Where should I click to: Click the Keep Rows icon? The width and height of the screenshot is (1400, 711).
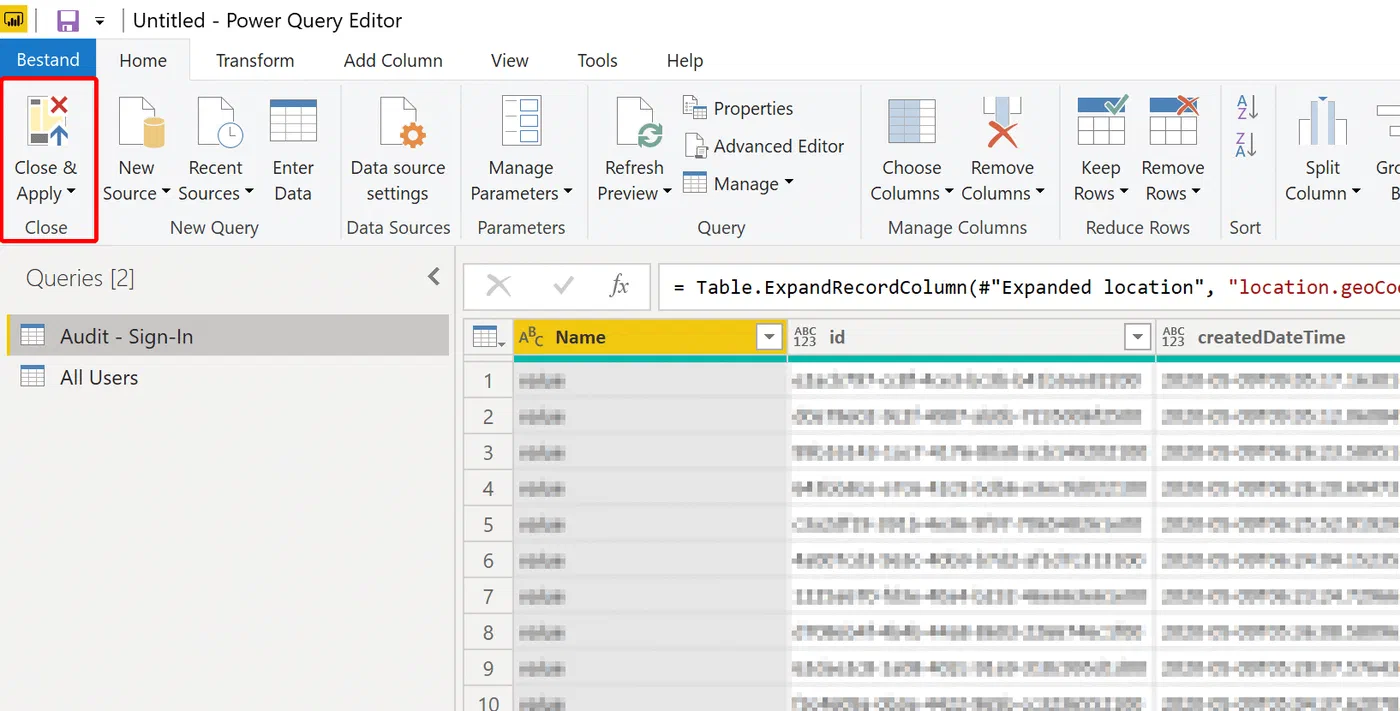(1101, 120)
